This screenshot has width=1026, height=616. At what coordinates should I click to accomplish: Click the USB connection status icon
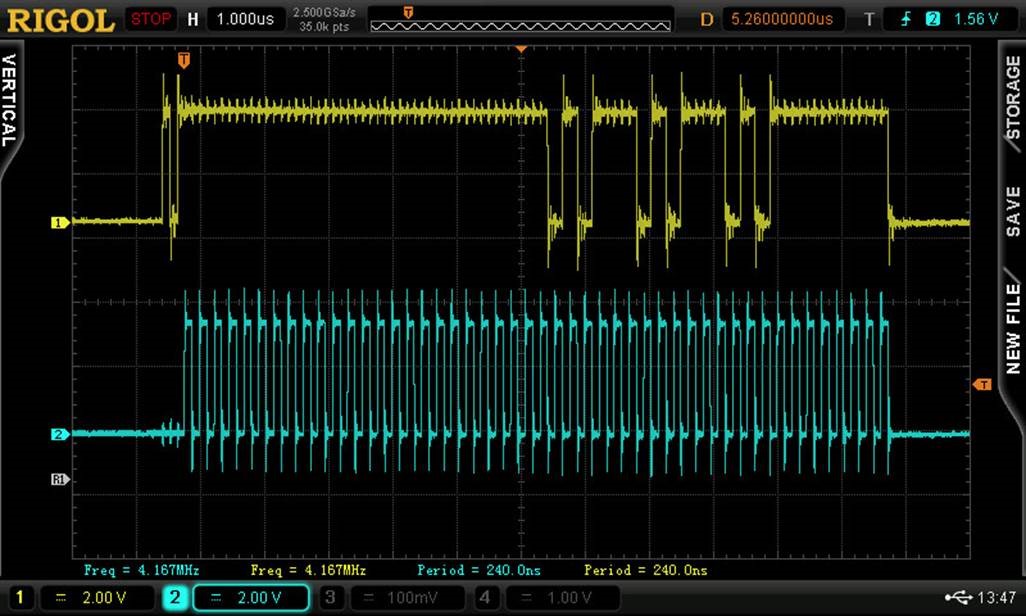tap(957, 597)
